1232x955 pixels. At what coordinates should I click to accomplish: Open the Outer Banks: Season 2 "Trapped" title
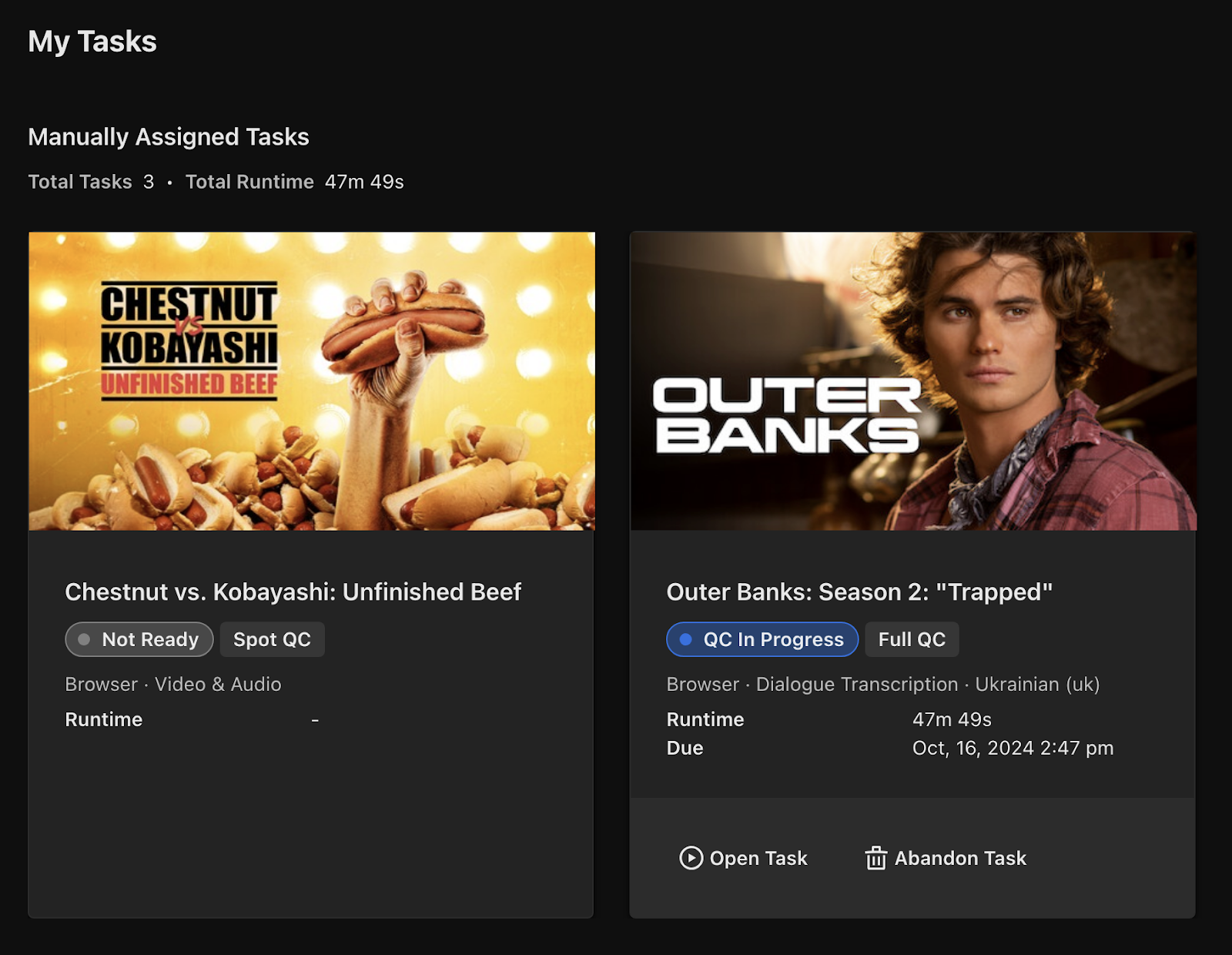click(x=859, y=591)
